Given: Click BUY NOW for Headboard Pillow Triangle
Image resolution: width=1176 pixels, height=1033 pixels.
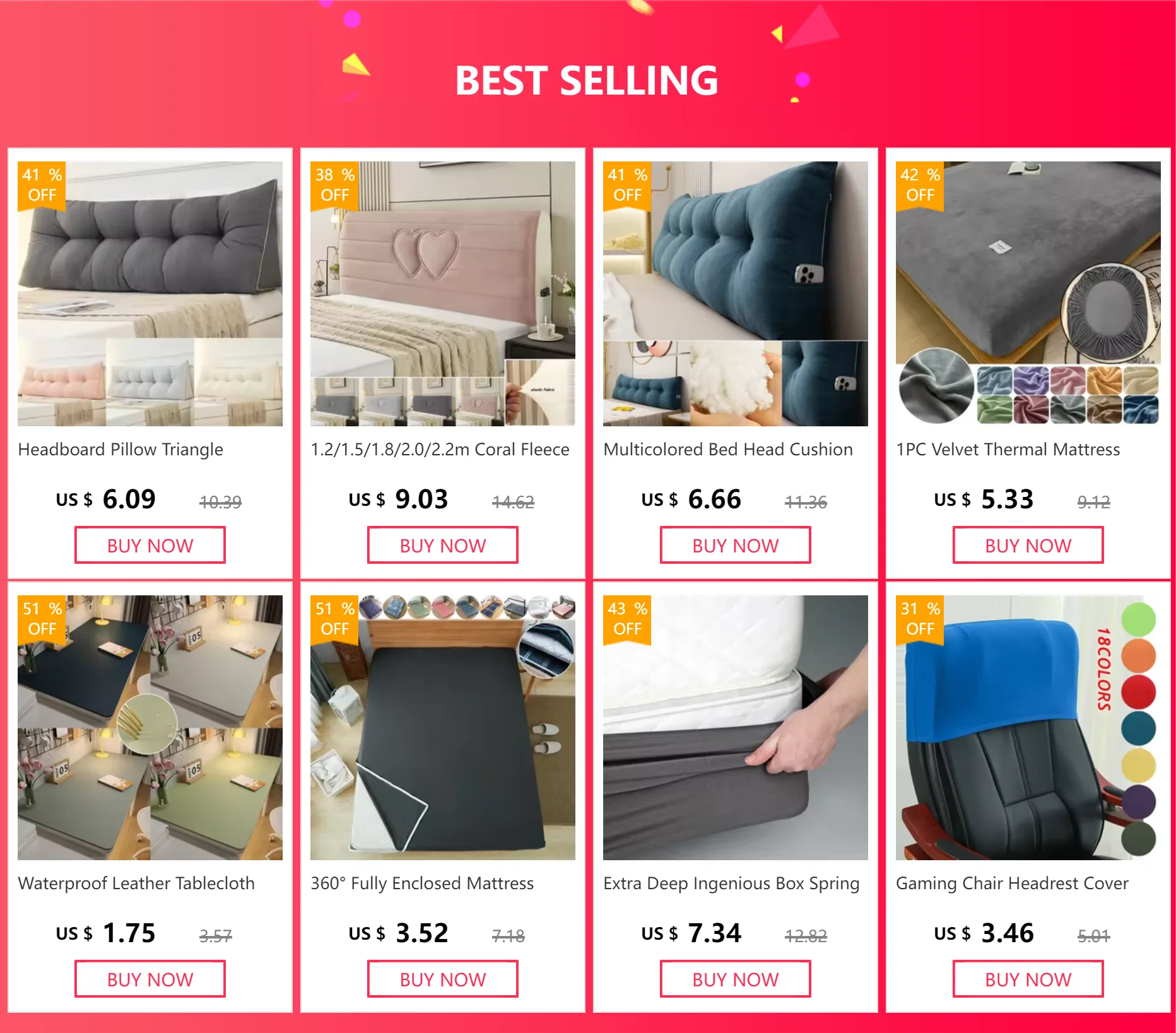Looking at the screenshot, I should tap(150, 546).
